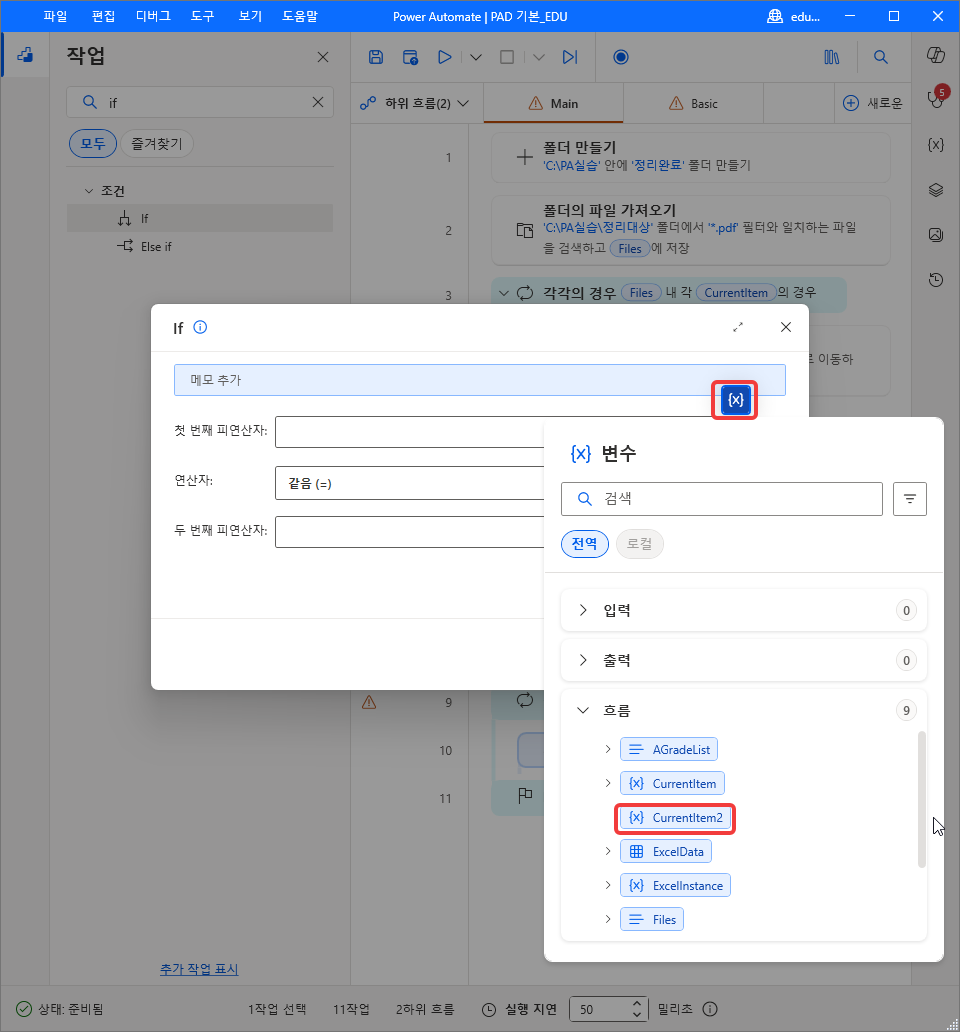Switch to the Basic subflow tab
Image resolution: width=960 pixels, height=1032 pixels.
[693, 103]
